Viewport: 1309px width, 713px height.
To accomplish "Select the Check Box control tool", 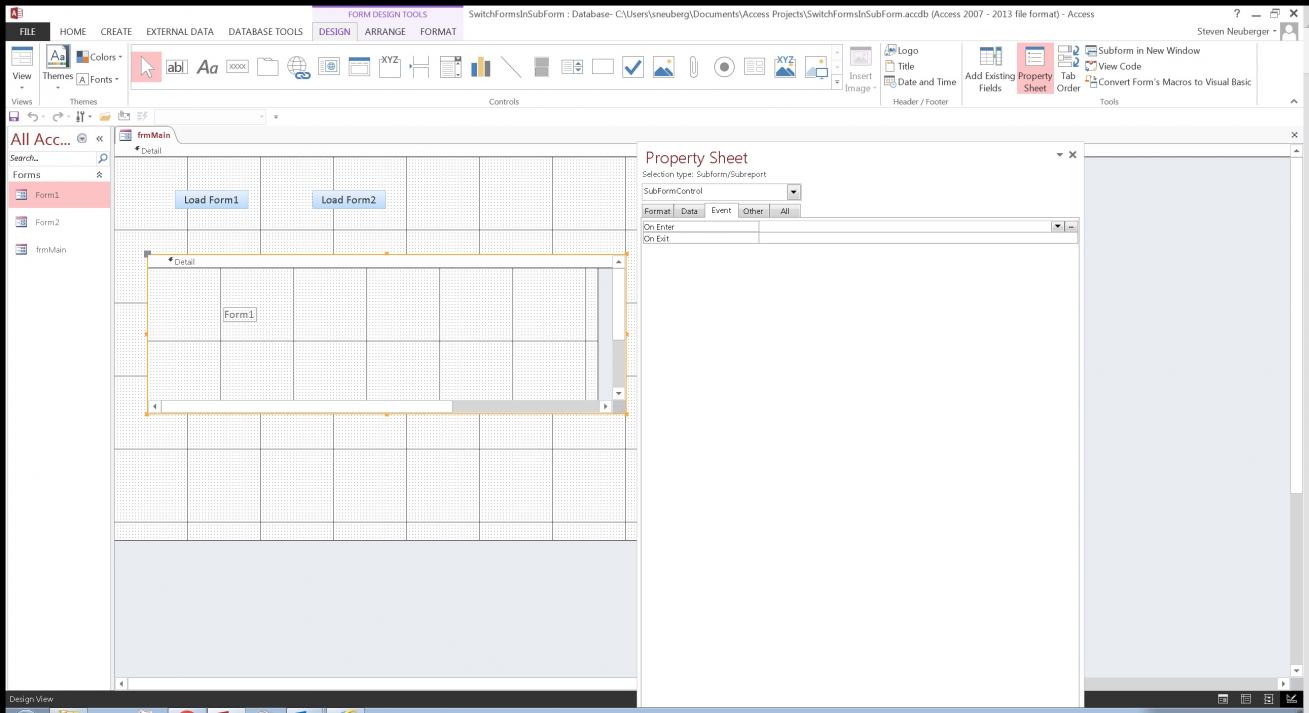I will pos(633,67).
